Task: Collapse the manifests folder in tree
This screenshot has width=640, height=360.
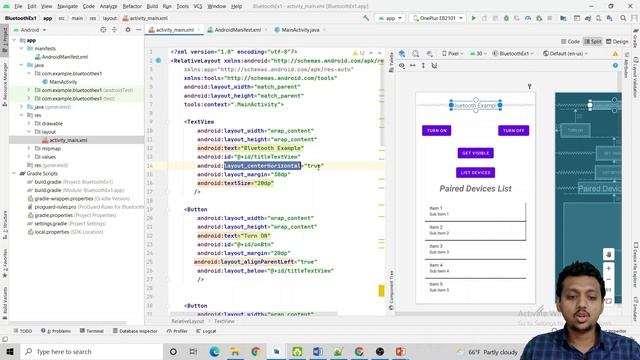Action: (22, 48)
